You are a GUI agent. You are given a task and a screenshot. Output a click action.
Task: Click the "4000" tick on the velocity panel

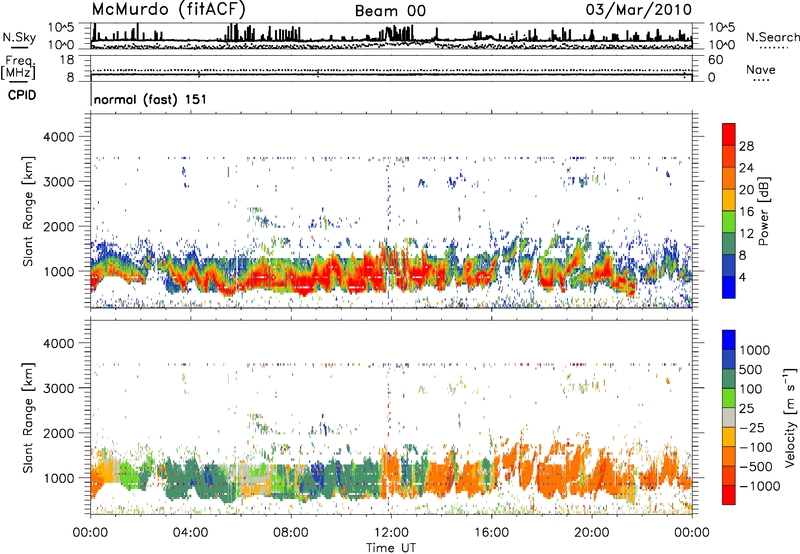pos(61,343)
